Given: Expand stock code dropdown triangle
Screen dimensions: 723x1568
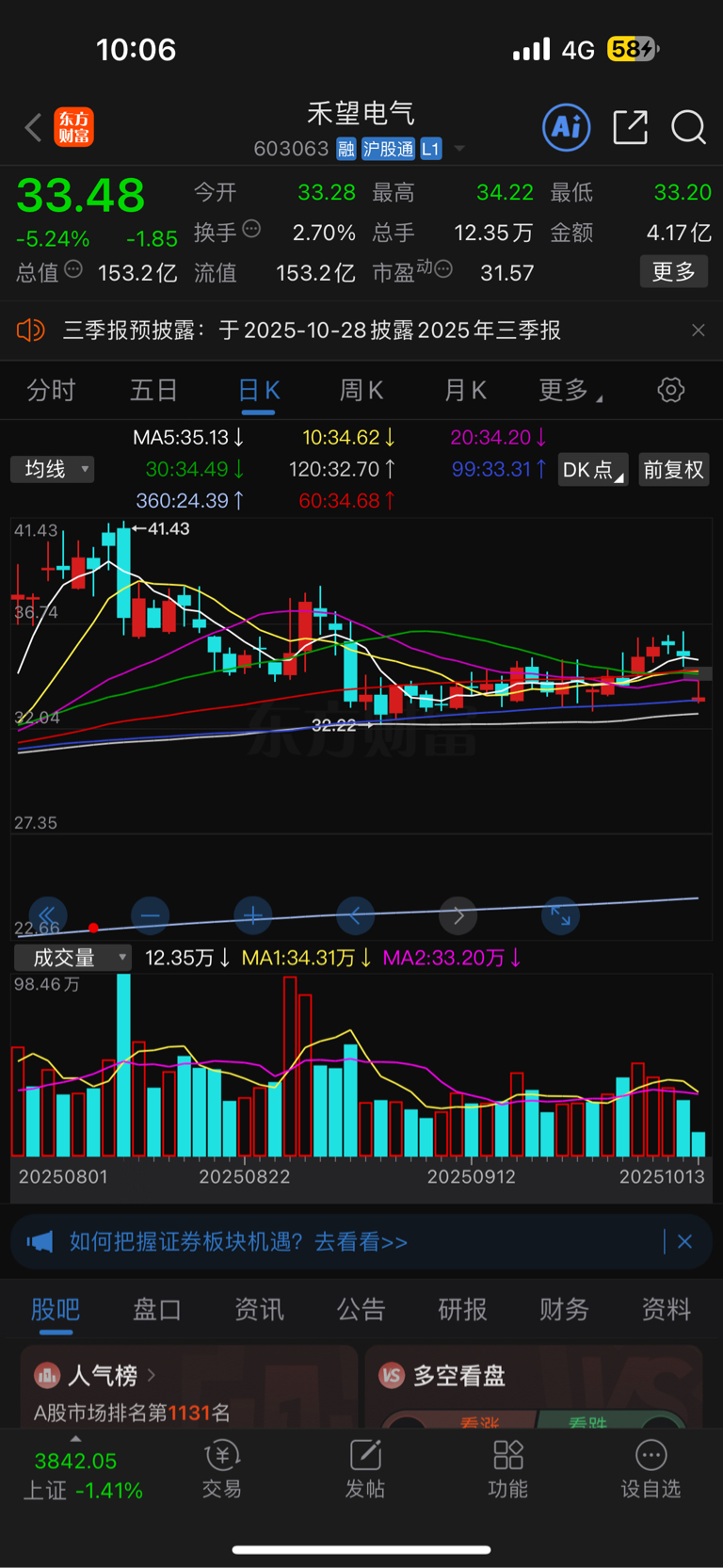Looking at the screenshot, I should point(459,149).
